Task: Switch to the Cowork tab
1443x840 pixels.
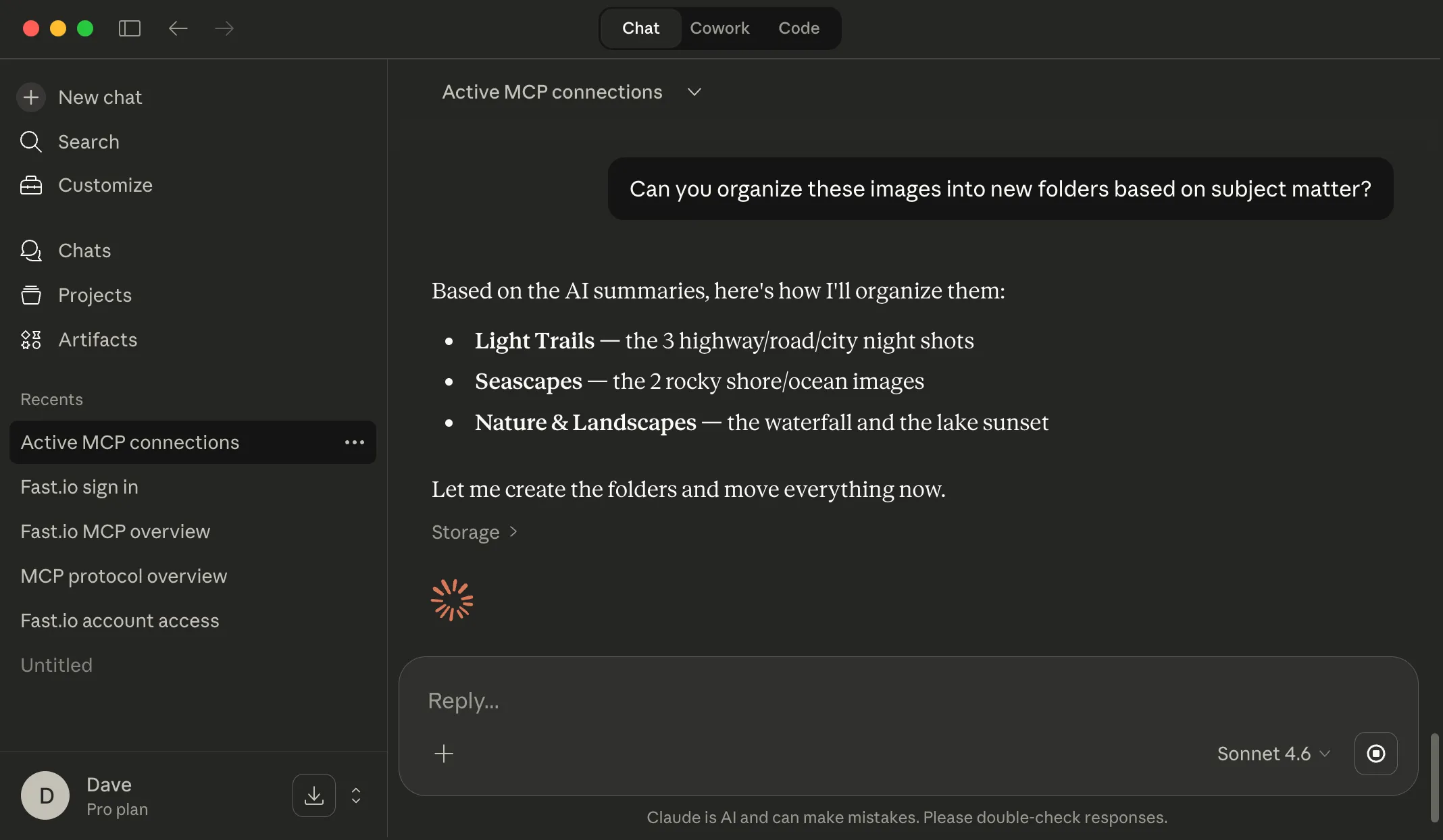Action: [x=719, y=28]
